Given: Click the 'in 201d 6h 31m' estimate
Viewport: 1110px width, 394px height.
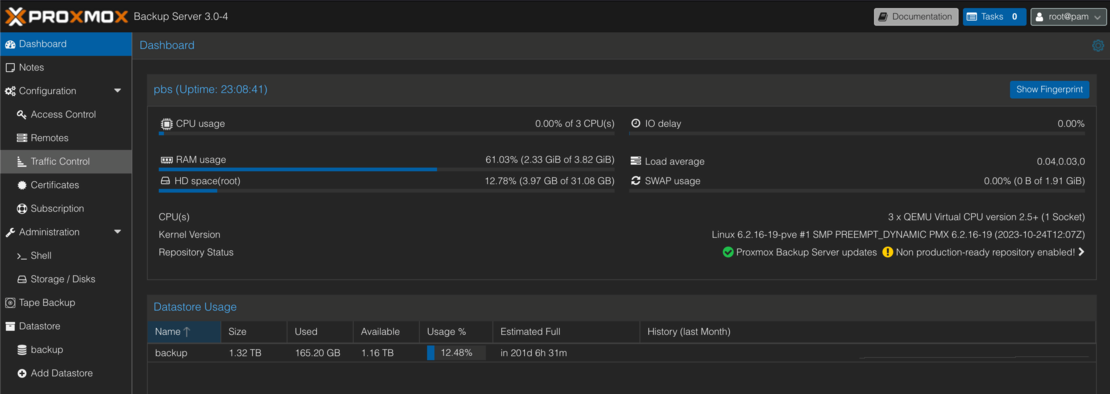Looking at the screenshot, I should [534, 353].
